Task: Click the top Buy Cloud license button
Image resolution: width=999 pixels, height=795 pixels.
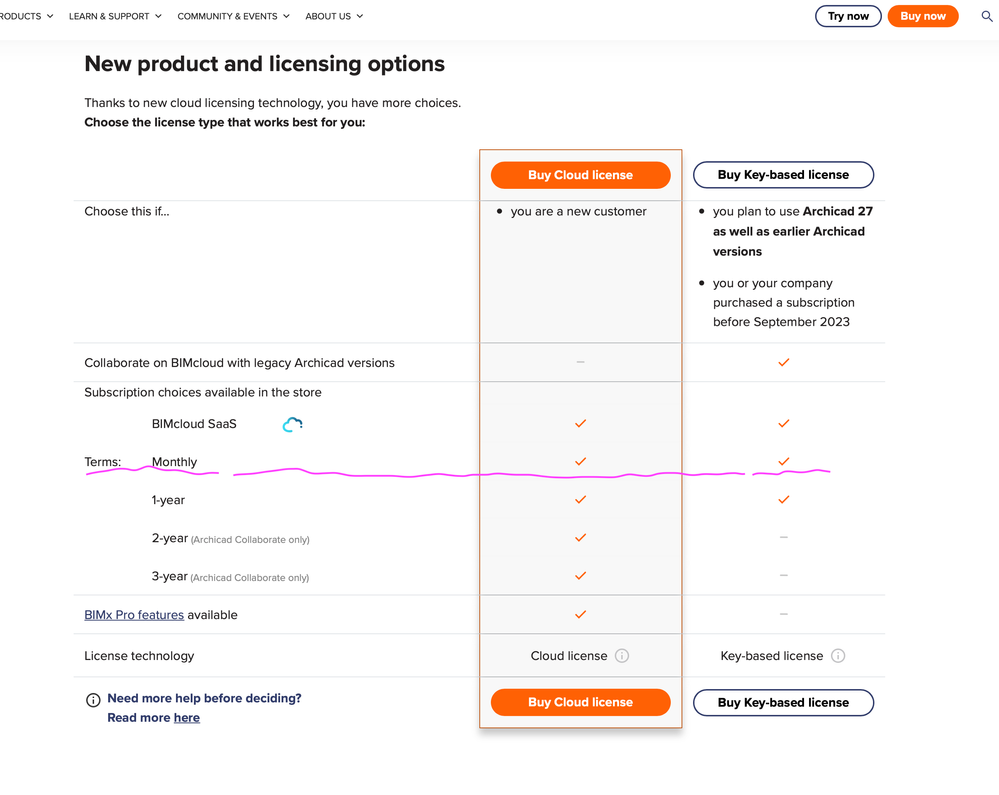Action: pos(580,175)
